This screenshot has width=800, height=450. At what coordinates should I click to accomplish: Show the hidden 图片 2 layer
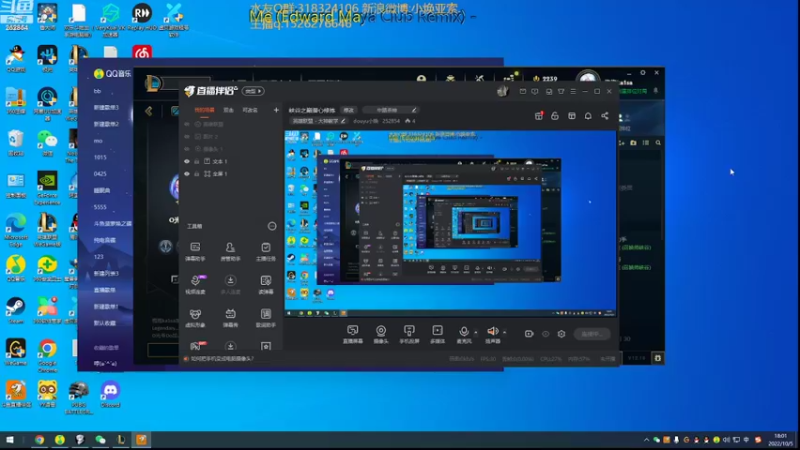[187, 137]
